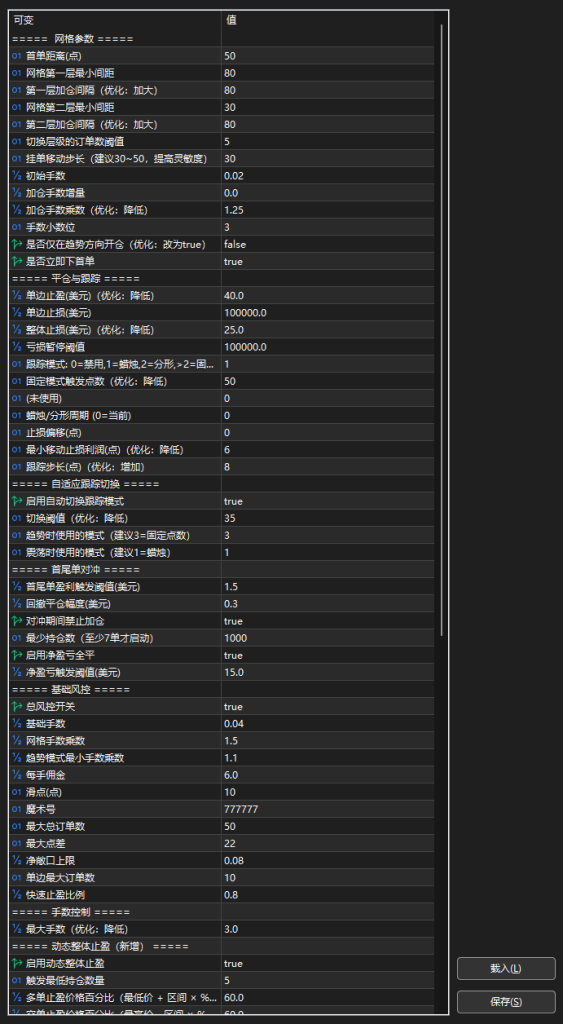This screenshot has height=1024, width=563.
Task: Click the vertical scrollbar of parameter list
Action: click(x=442, y=330)
